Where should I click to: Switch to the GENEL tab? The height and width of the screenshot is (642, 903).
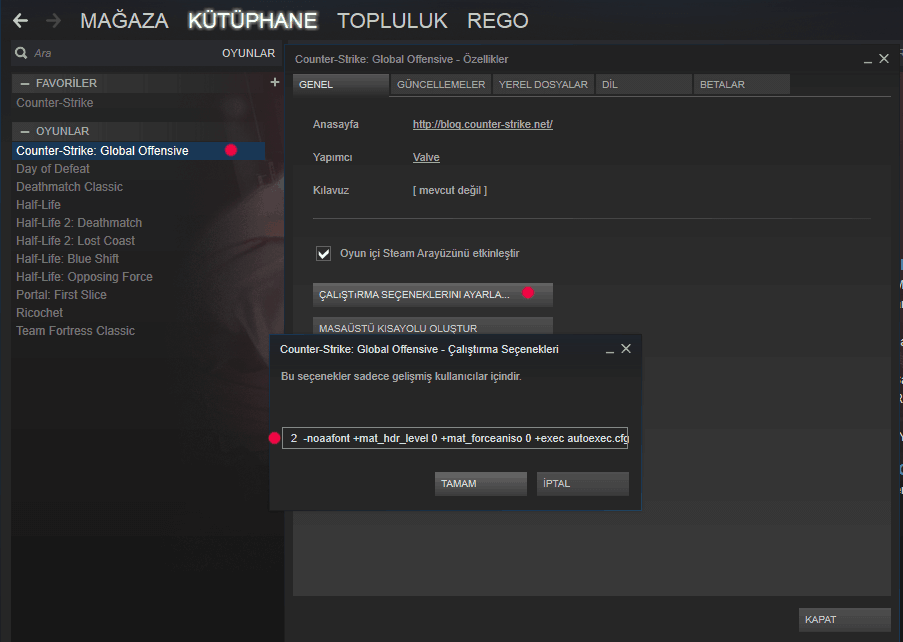pos(341,85)
